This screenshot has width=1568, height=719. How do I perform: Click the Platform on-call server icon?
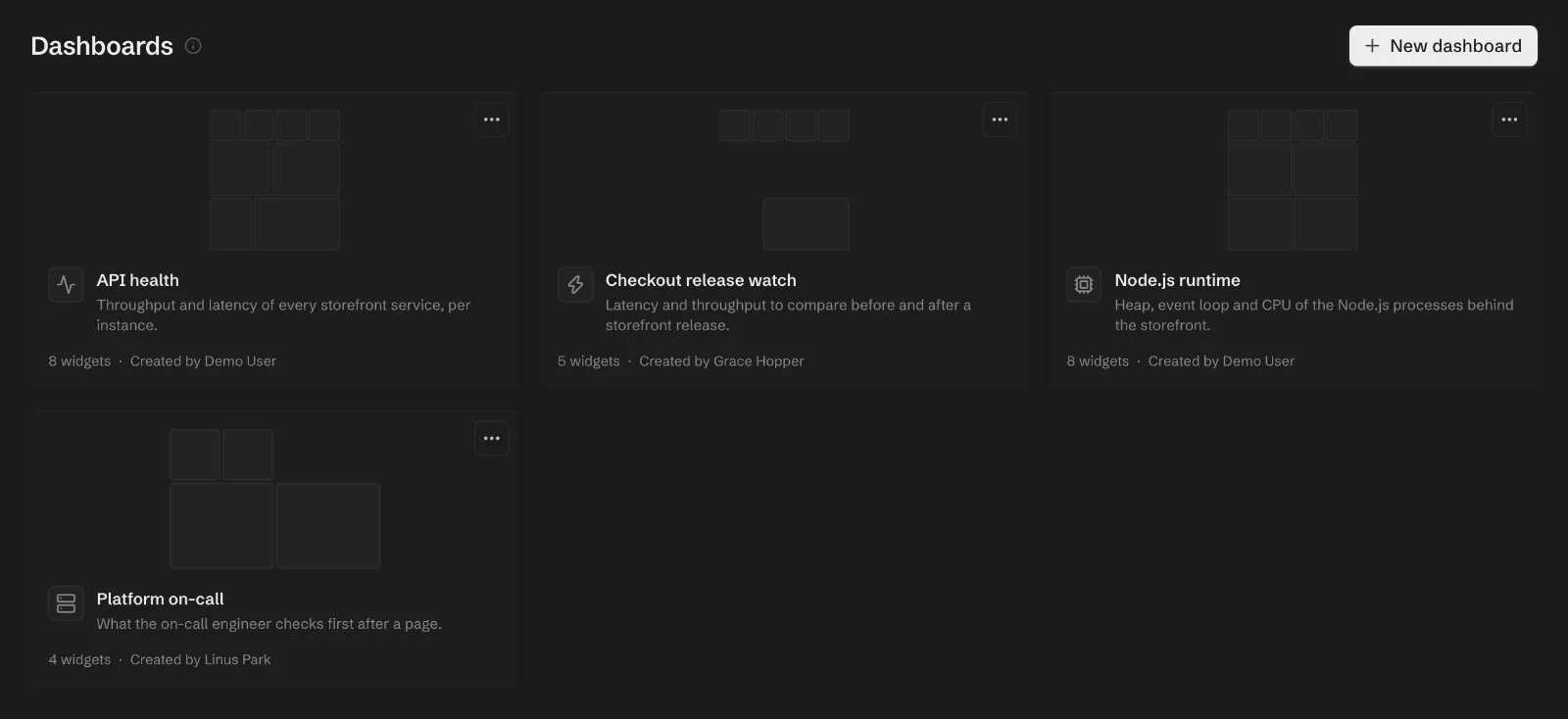point(67,603)
